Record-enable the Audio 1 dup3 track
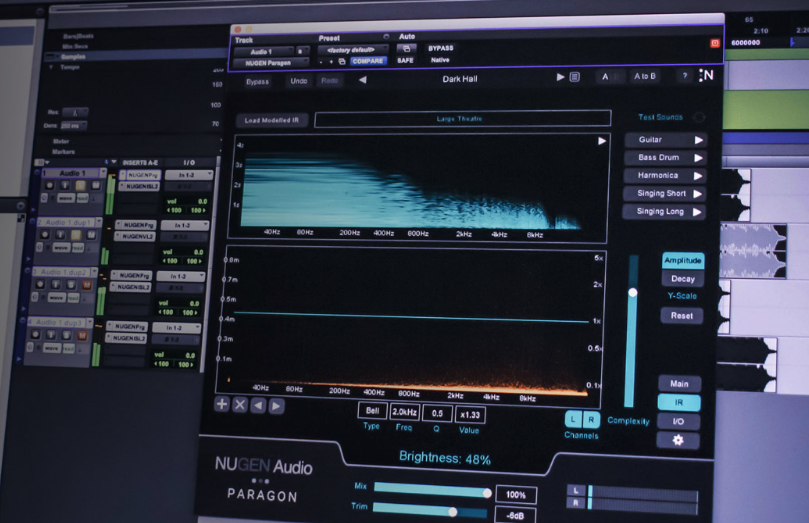The image size is (809, 523). pos(35,334)
